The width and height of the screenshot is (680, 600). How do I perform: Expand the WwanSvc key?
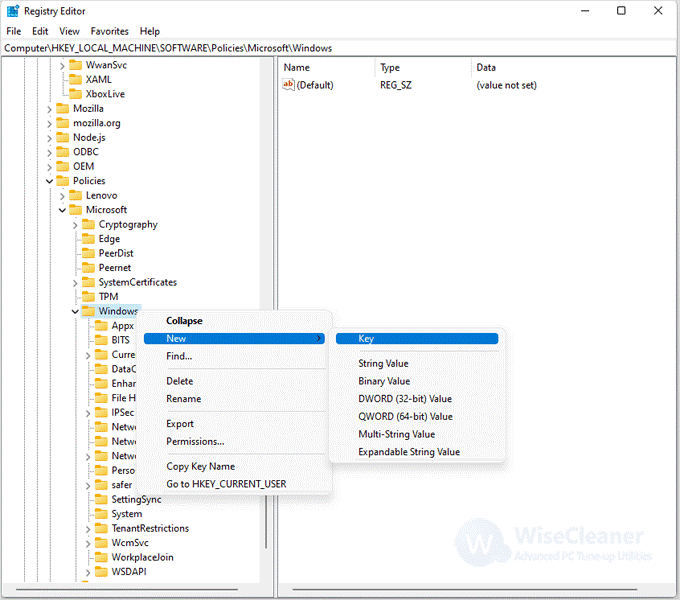click(x=62, y=66)
